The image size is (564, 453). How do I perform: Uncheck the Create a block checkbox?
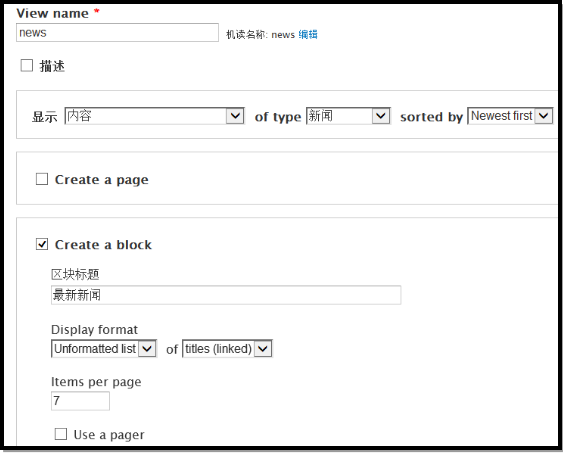[42, 244]
